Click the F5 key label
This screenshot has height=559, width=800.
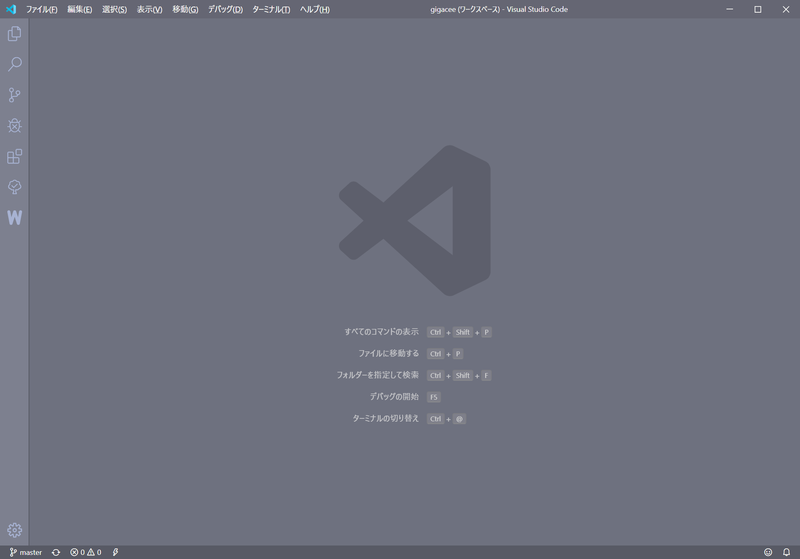click(x=434, y=397)
